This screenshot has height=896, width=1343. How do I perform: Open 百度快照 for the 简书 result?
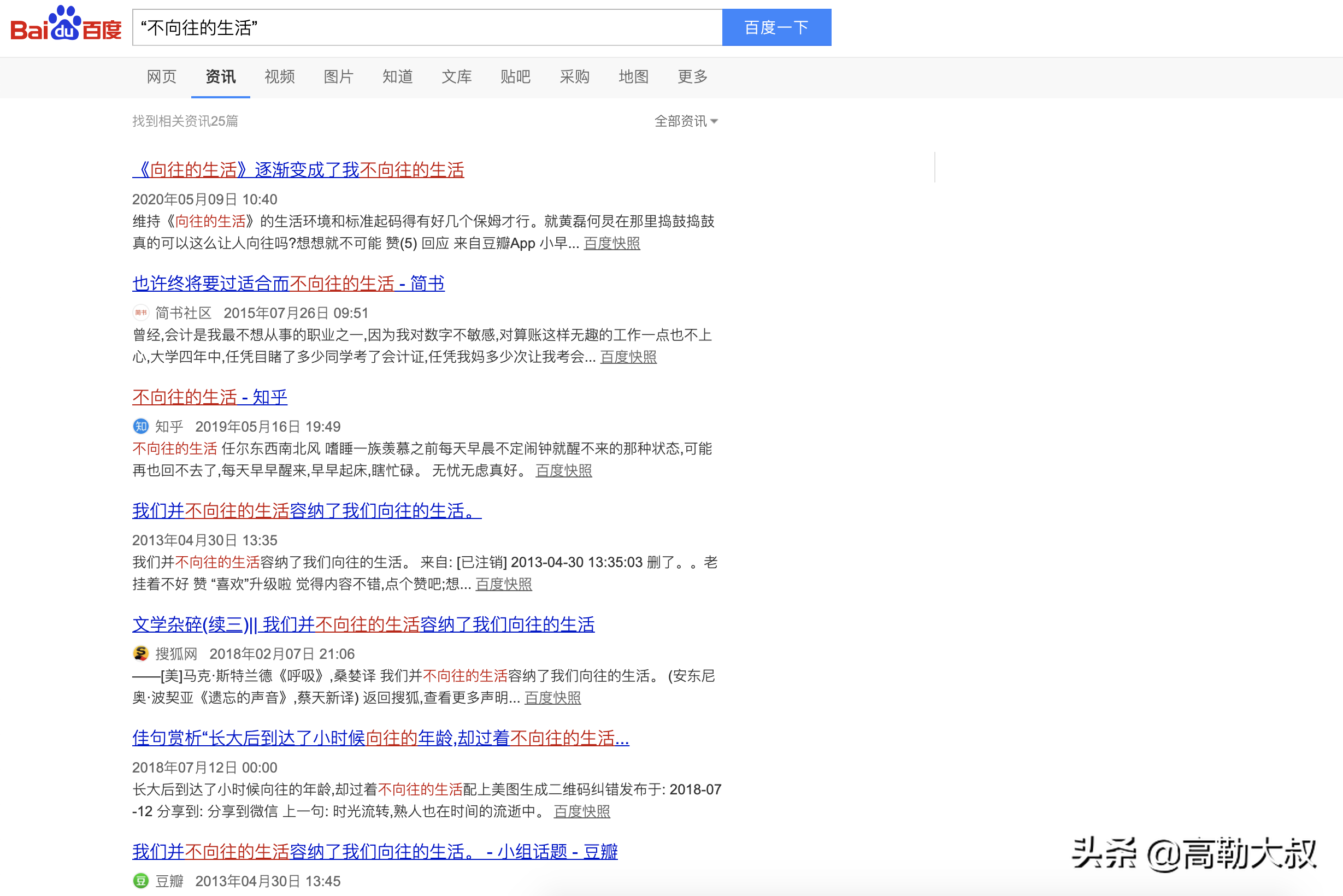click(628, 357)
